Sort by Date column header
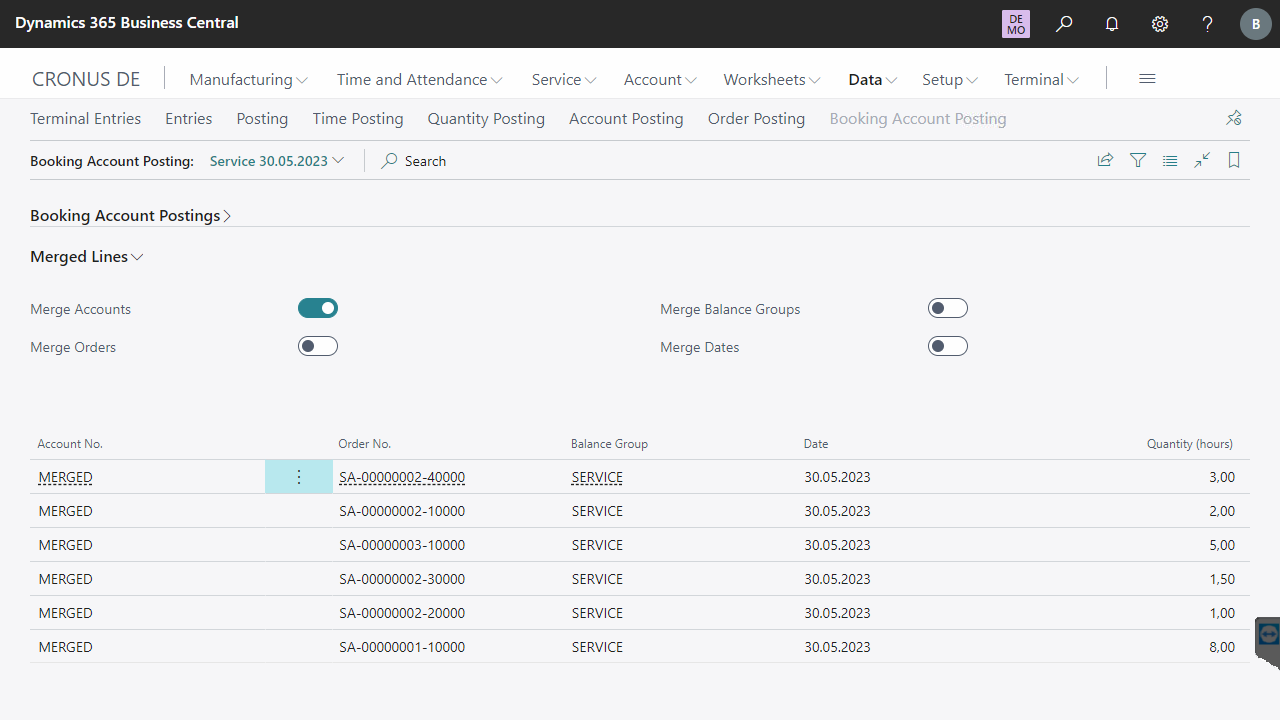 click(x=816, y=443)
